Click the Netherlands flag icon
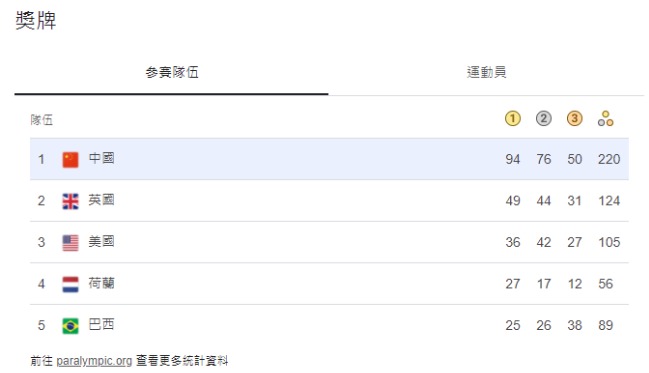This screenshot has height=373, width=649. [x=70, y=284]
